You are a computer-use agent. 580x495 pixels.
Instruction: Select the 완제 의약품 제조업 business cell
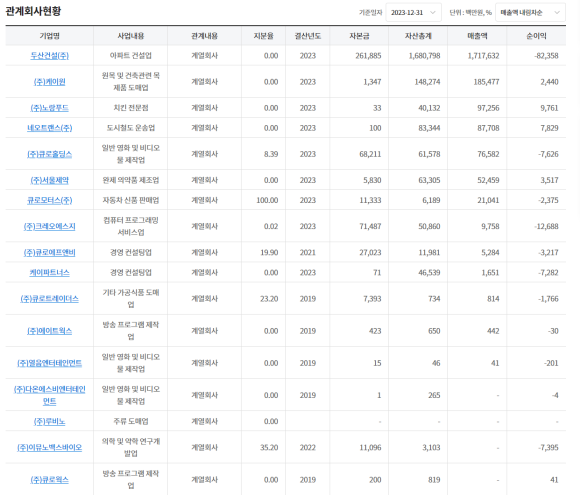[131, 180]
